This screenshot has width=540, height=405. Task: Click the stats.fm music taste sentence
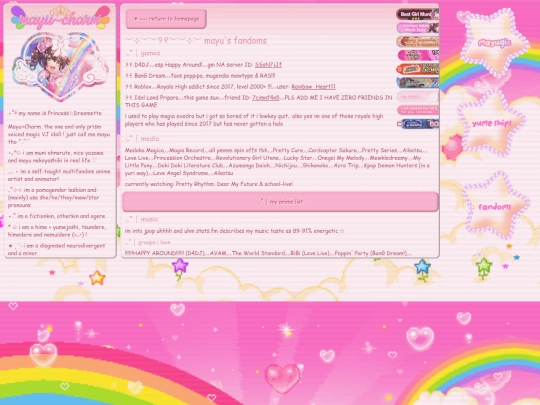(x=234, y=231)
